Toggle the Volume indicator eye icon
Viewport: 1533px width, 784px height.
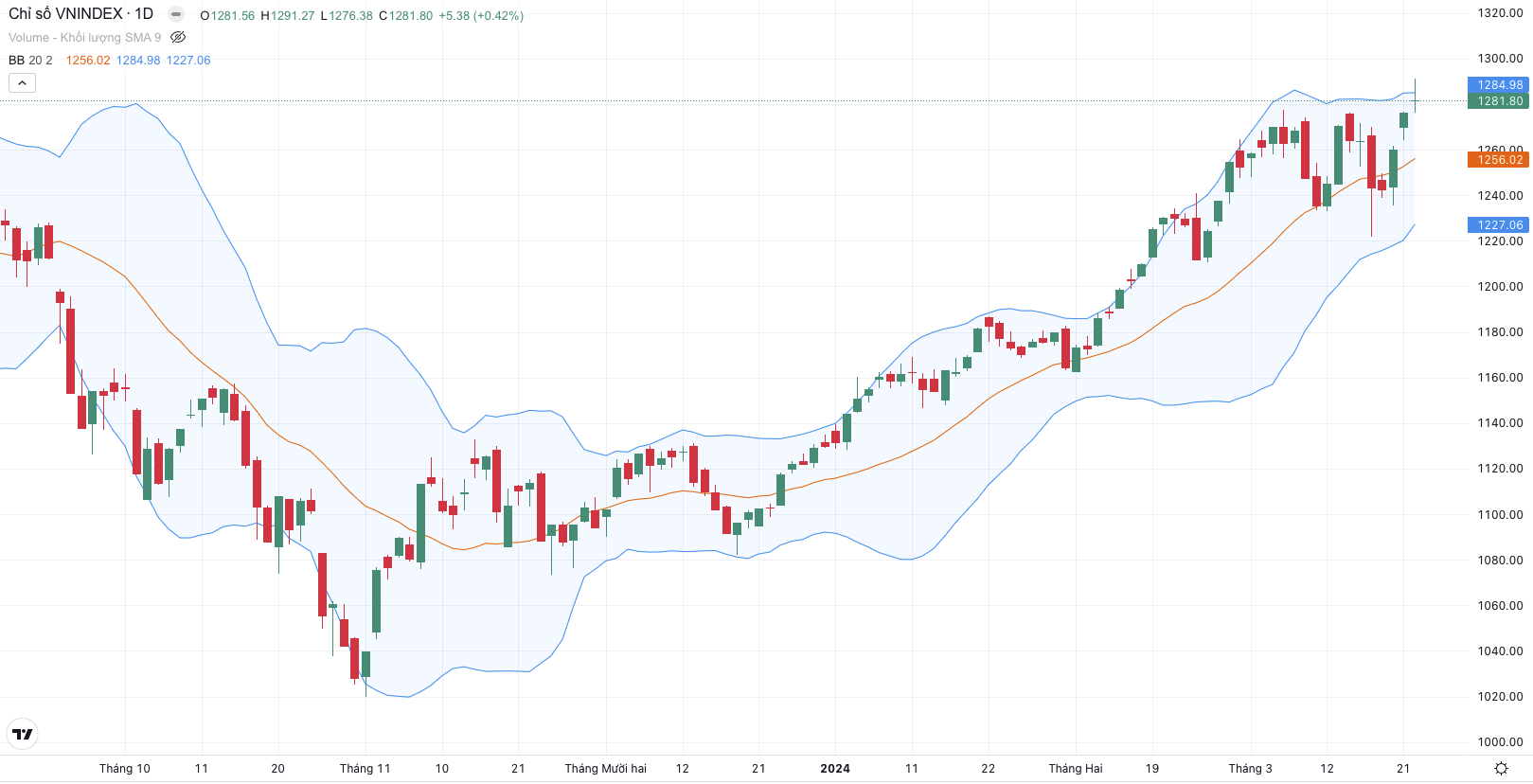178,37
